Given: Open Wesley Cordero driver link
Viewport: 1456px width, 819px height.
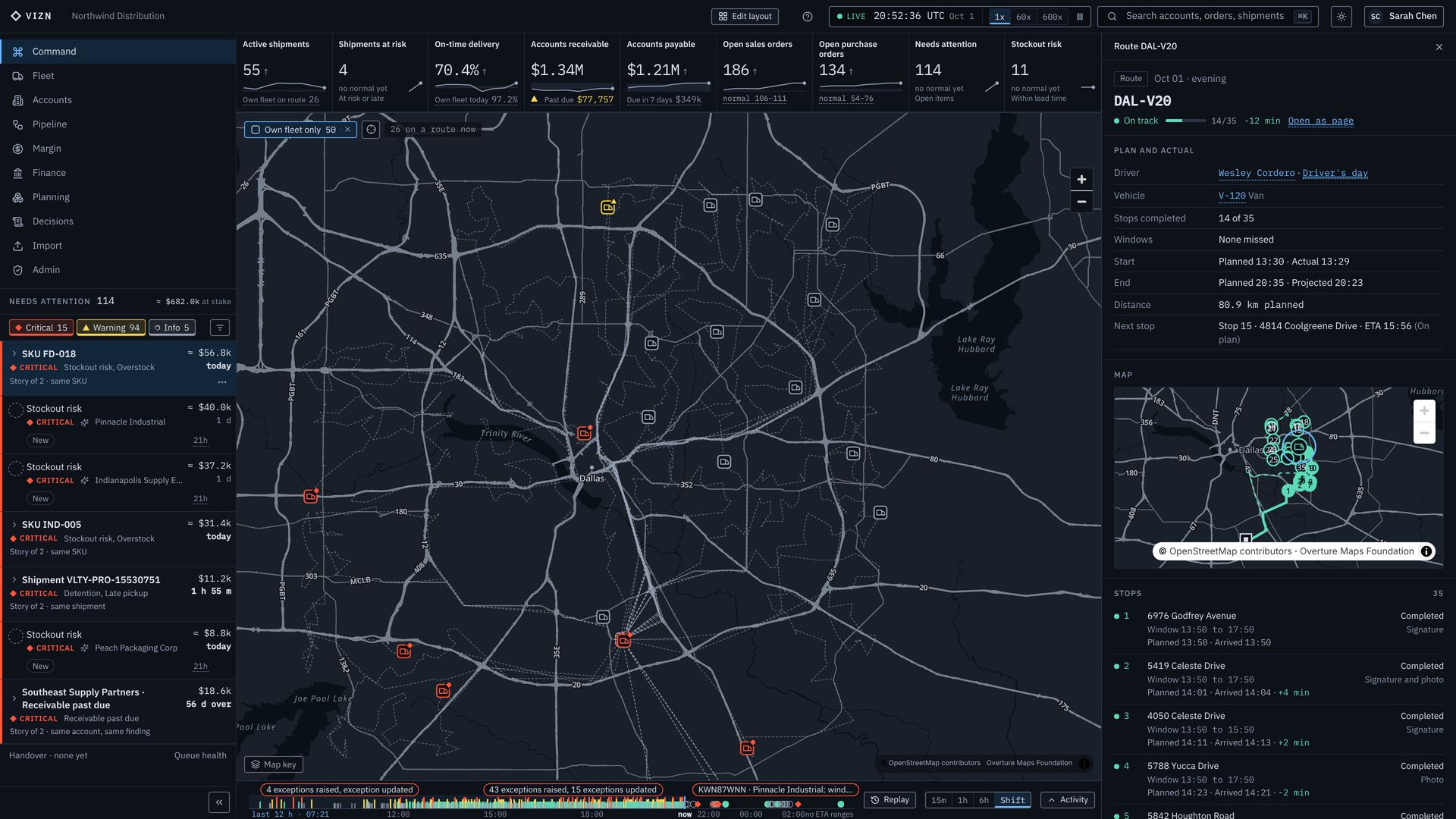Looking at the screenshot, I should coord(1257,174).
